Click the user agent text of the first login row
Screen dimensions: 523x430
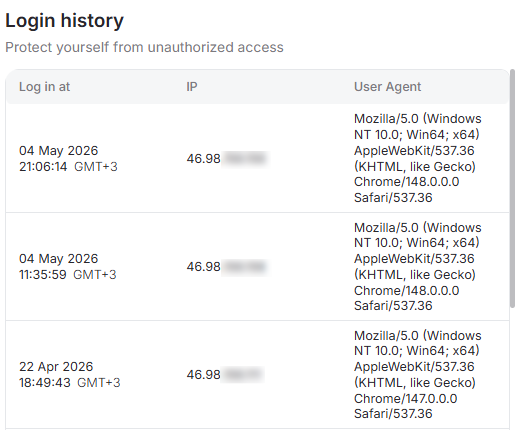point(418,158)
